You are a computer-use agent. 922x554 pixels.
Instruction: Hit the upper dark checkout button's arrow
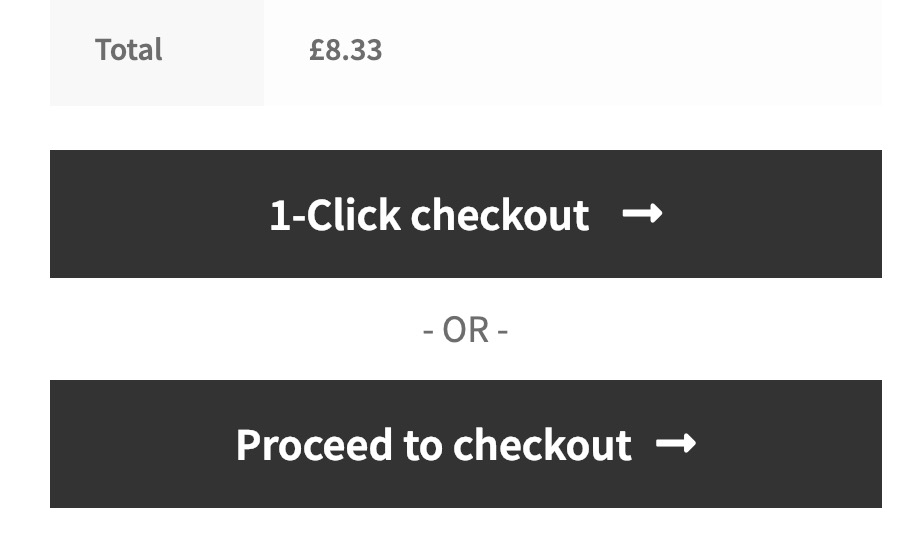coord(642,214)
